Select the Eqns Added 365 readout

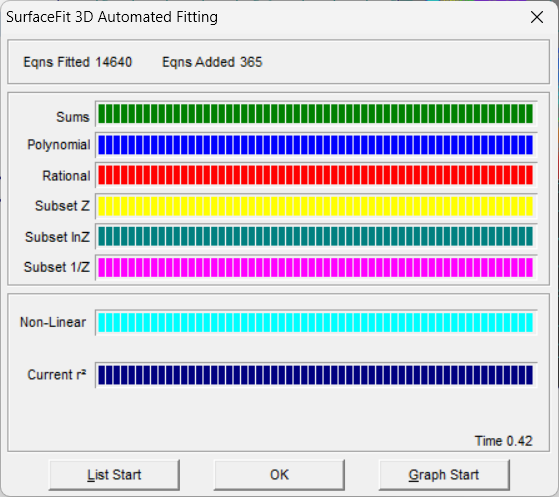point(212,62)
